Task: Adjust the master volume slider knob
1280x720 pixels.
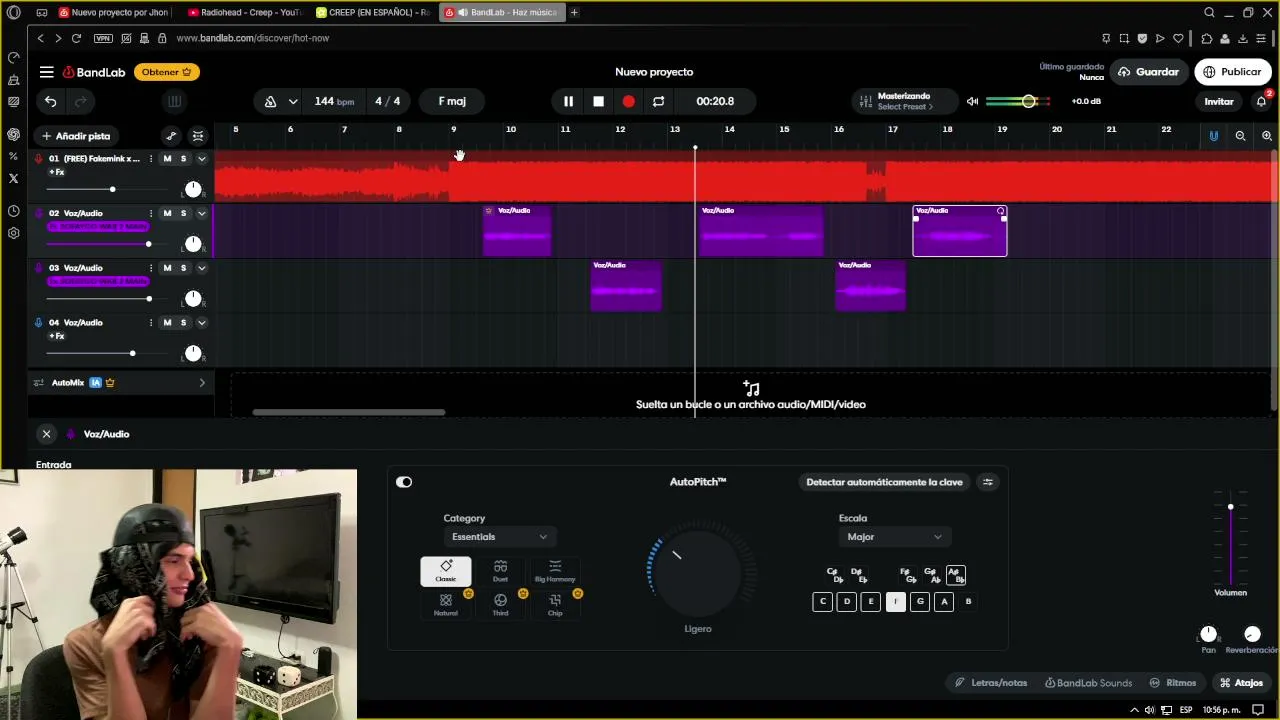Action: coord(1028,101)
